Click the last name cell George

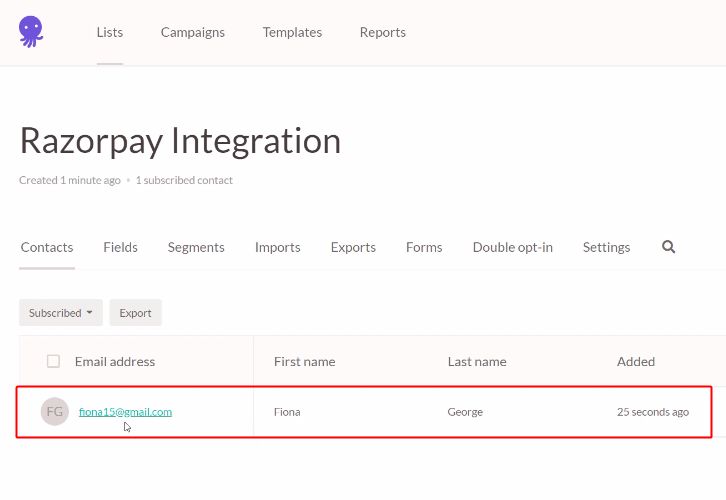pyautogui.click(x=465, y=412)
